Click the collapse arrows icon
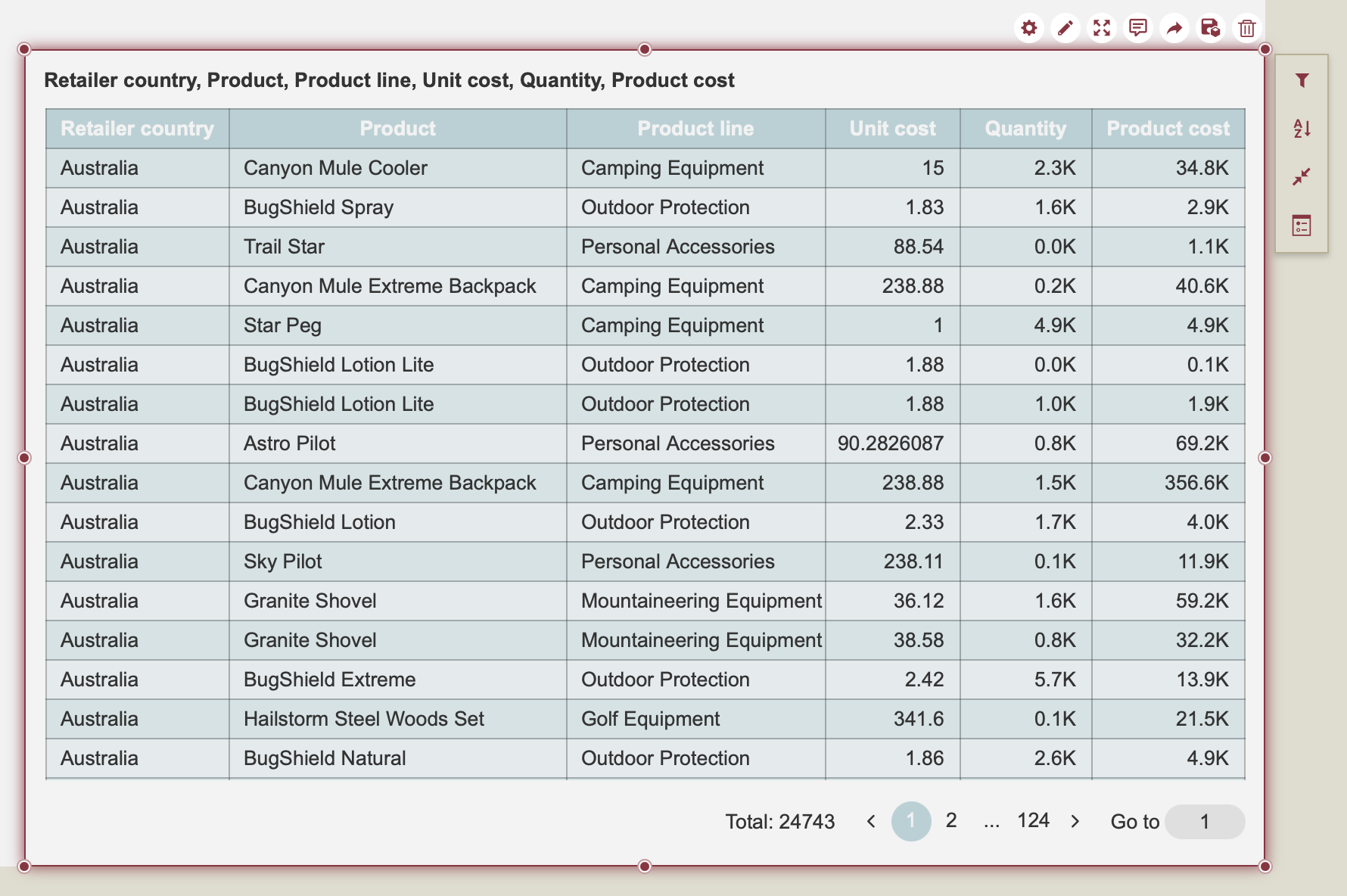Image resolution: width=1347 pixels, height=896 pixels. pyautogui.click(x=1302, y=177)
